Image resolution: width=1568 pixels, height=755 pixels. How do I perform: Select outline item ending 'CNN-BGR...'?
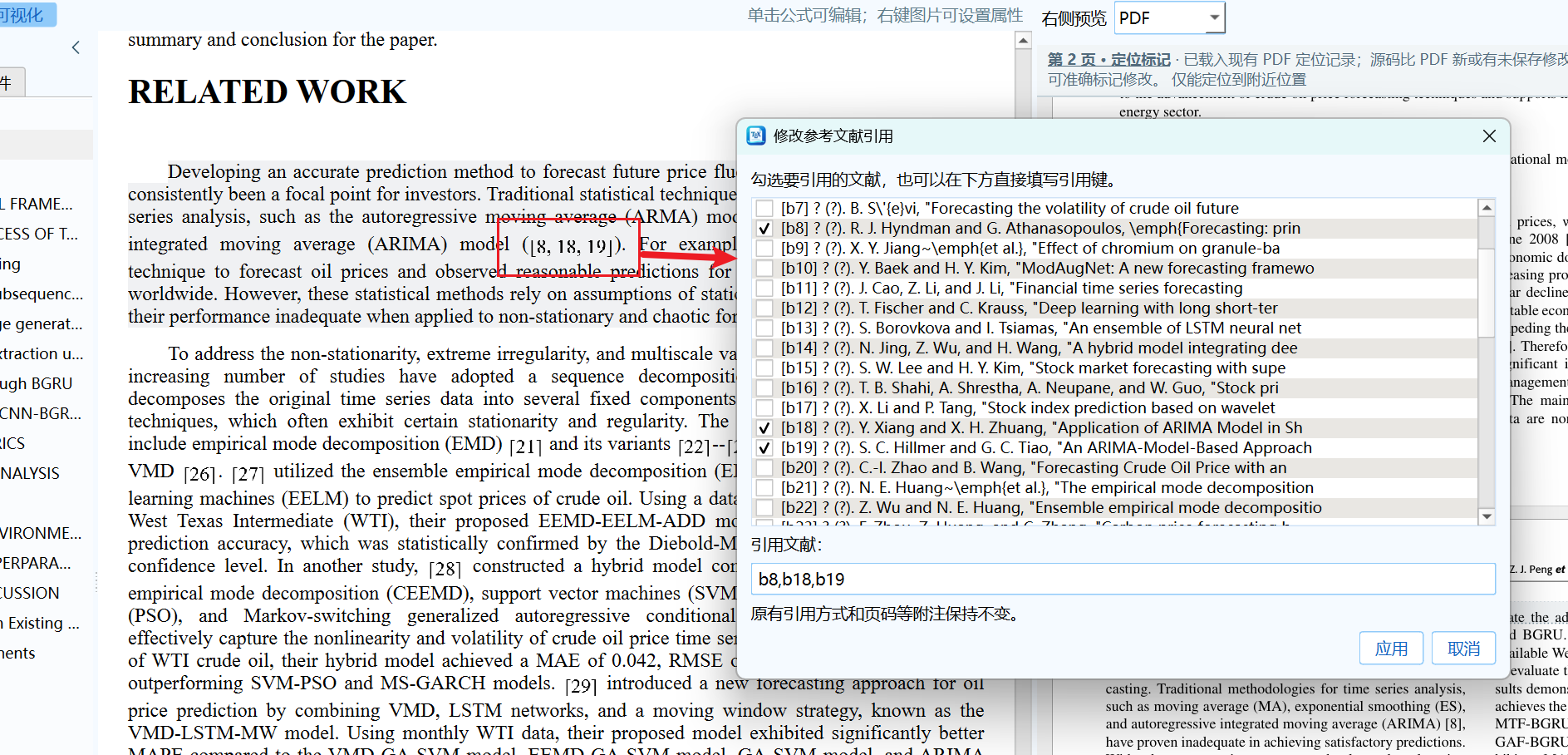42,413
